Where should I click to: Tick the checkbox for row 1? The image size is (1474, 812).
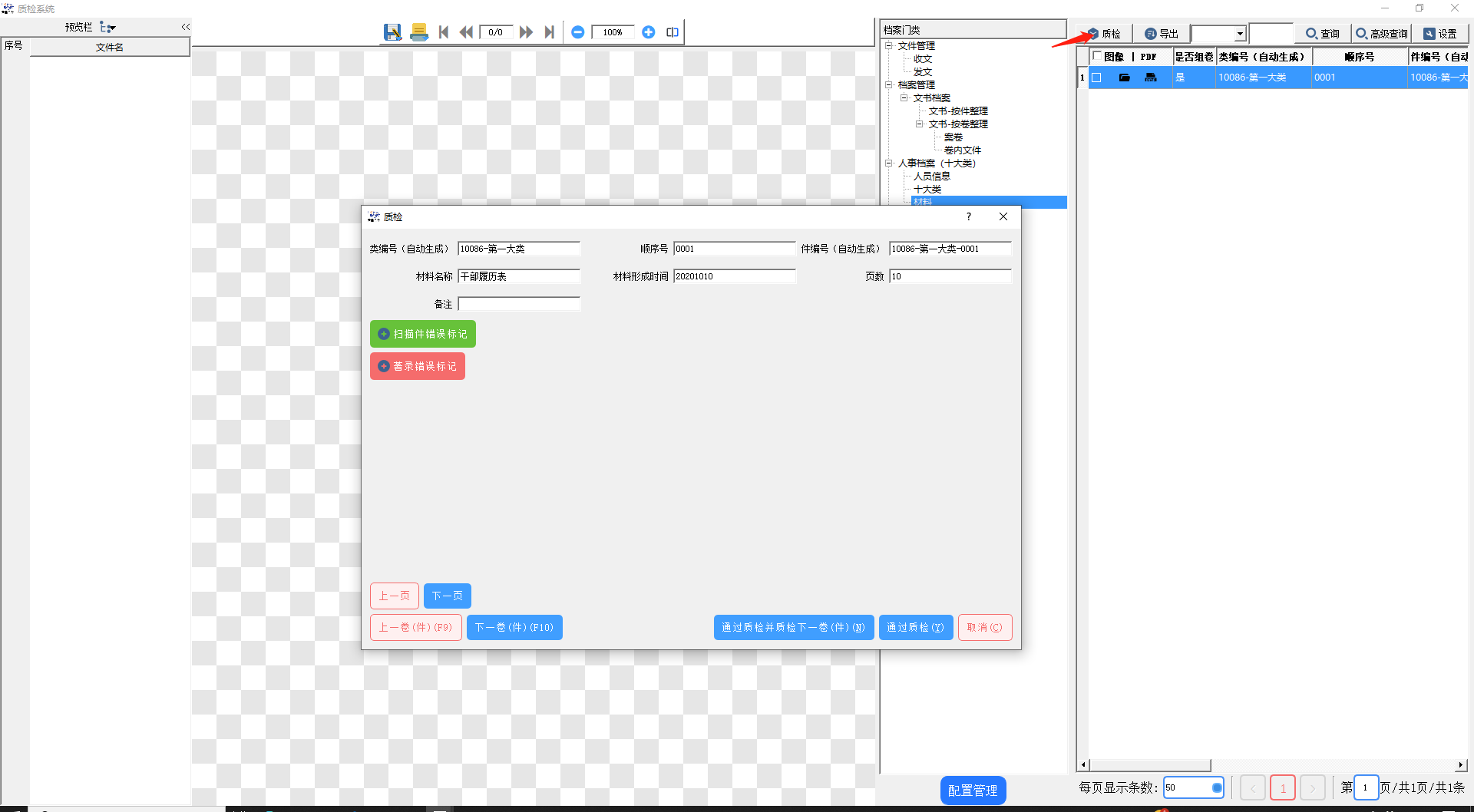click(1096, 78)
